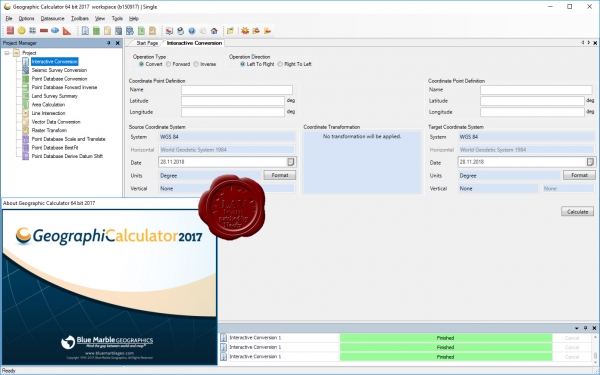Click the target coordinate Format button

coord(579,175)
